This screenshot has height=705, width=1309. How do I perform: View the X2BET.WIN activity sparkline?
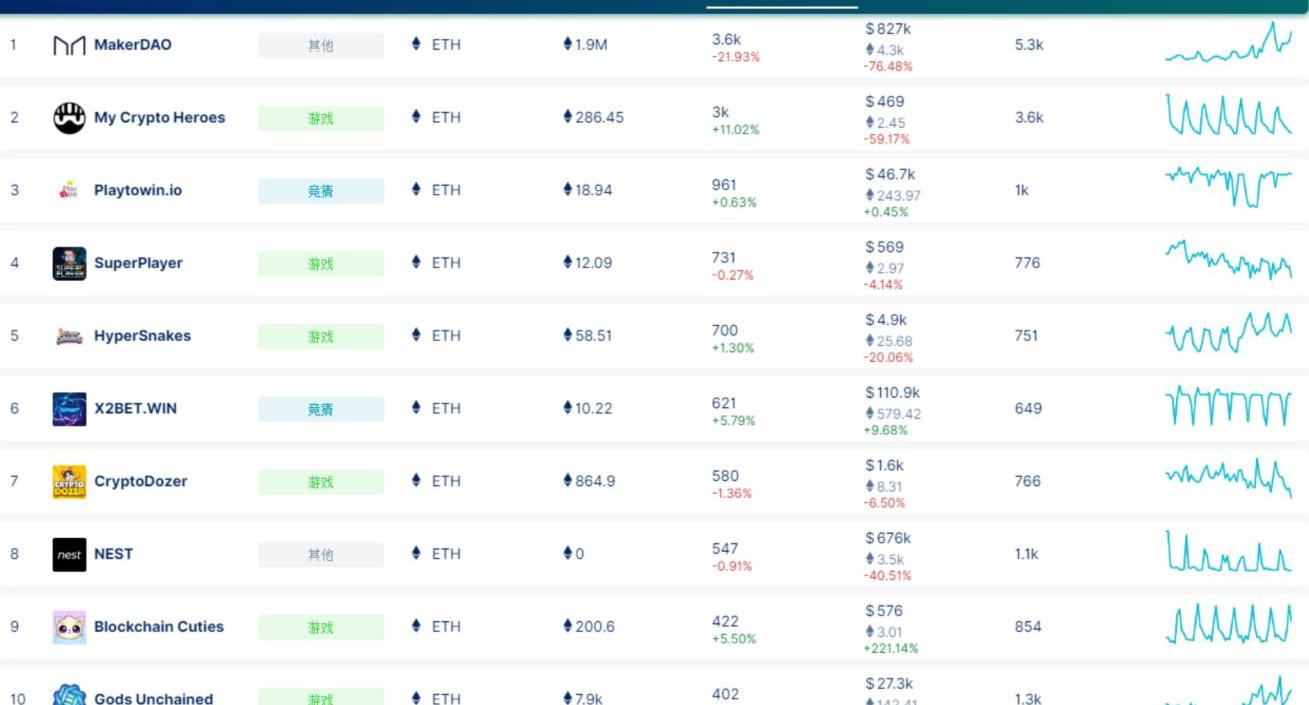click(x=1229, y=406)
